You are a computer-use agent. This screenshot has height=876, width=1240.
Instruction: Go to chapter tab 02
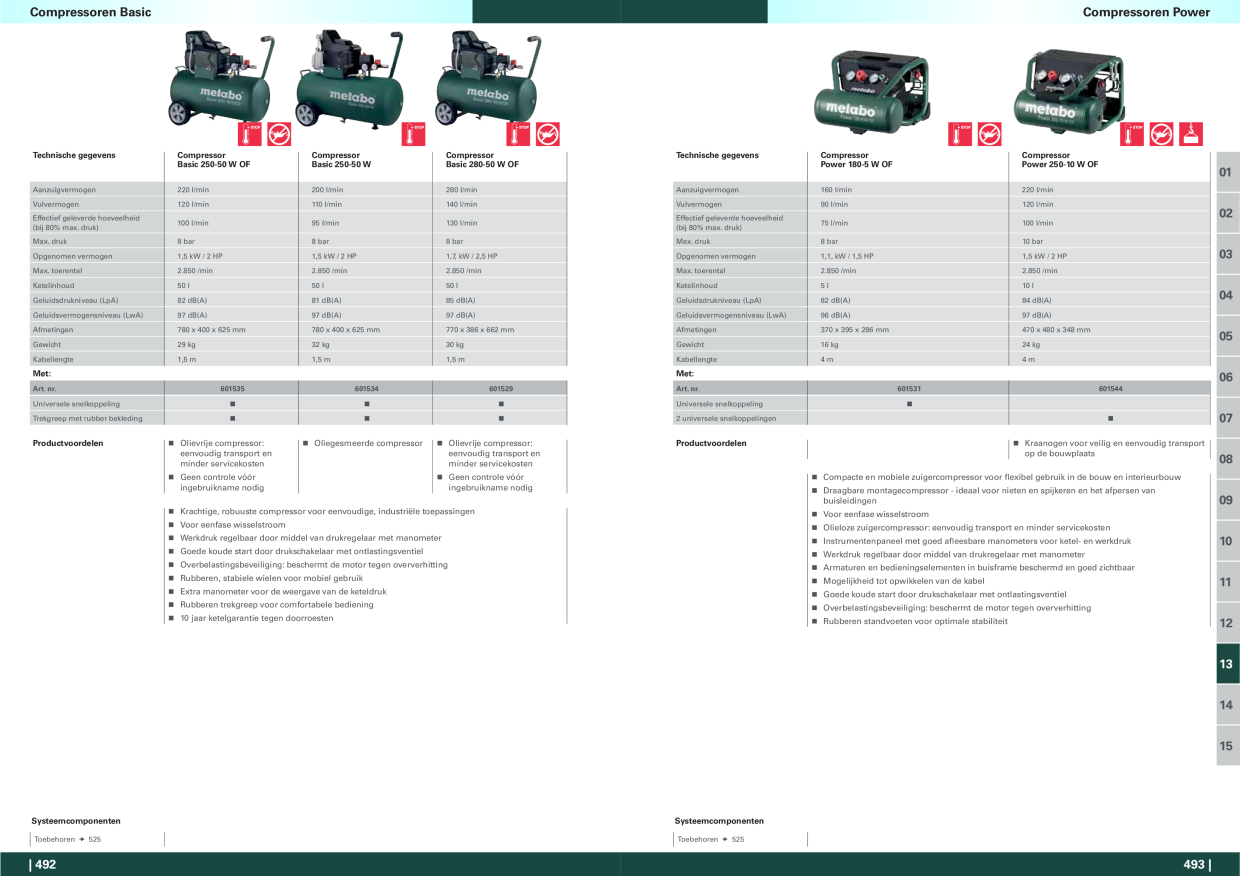pos(1227,213)
